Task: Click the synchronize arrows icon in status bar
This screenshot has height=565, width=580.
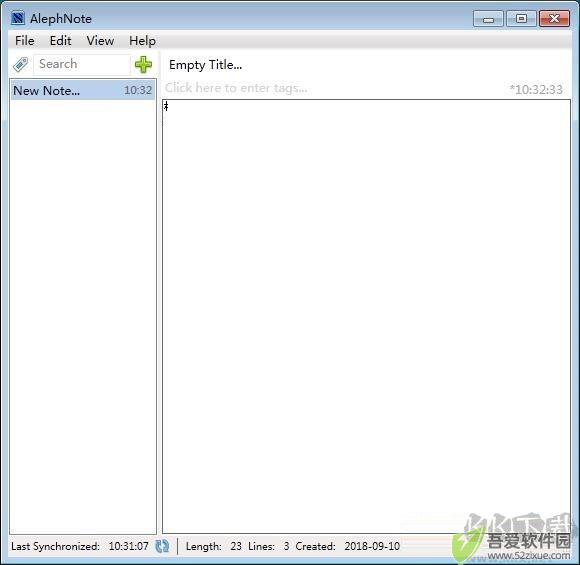Action: click(162, 546)
